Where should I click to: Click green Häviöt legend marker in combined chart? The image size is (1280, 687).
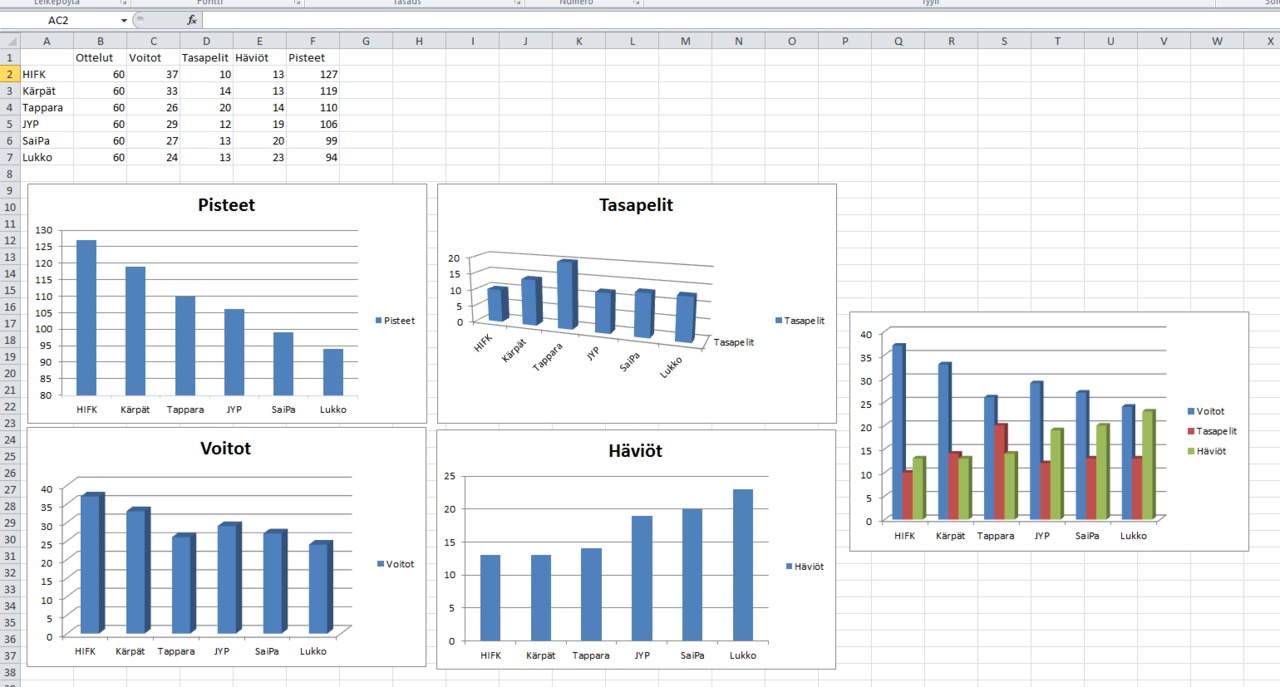pos(1191,452)
